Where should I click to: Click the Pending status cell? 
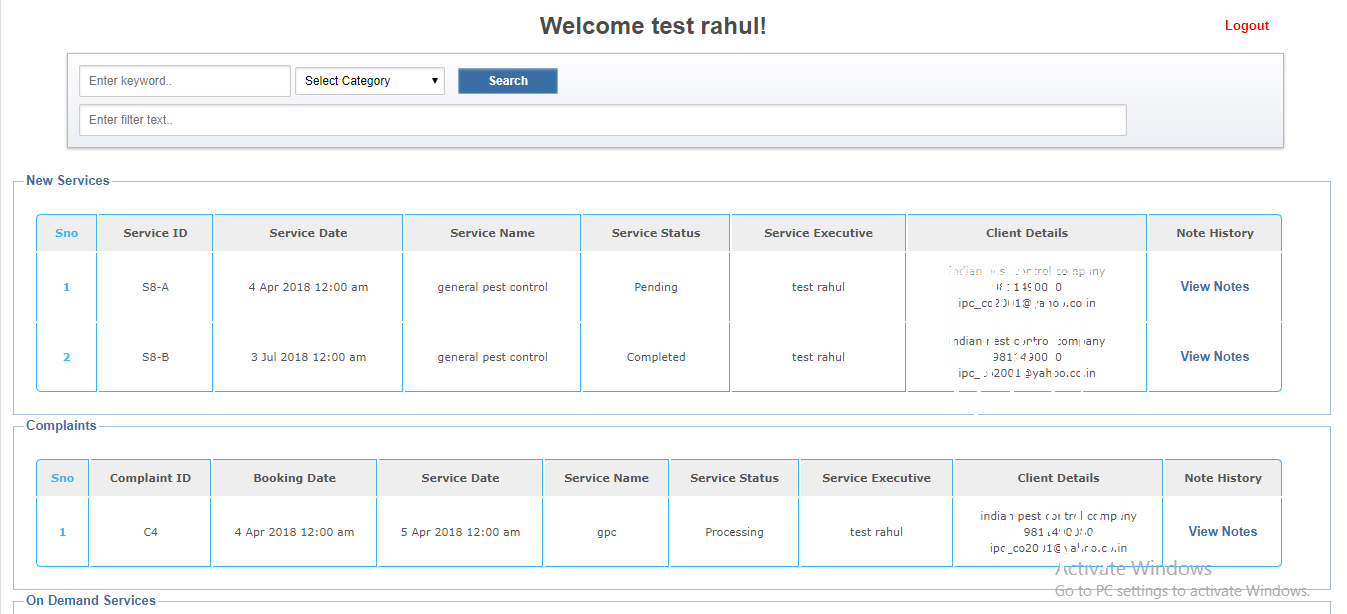656,287
